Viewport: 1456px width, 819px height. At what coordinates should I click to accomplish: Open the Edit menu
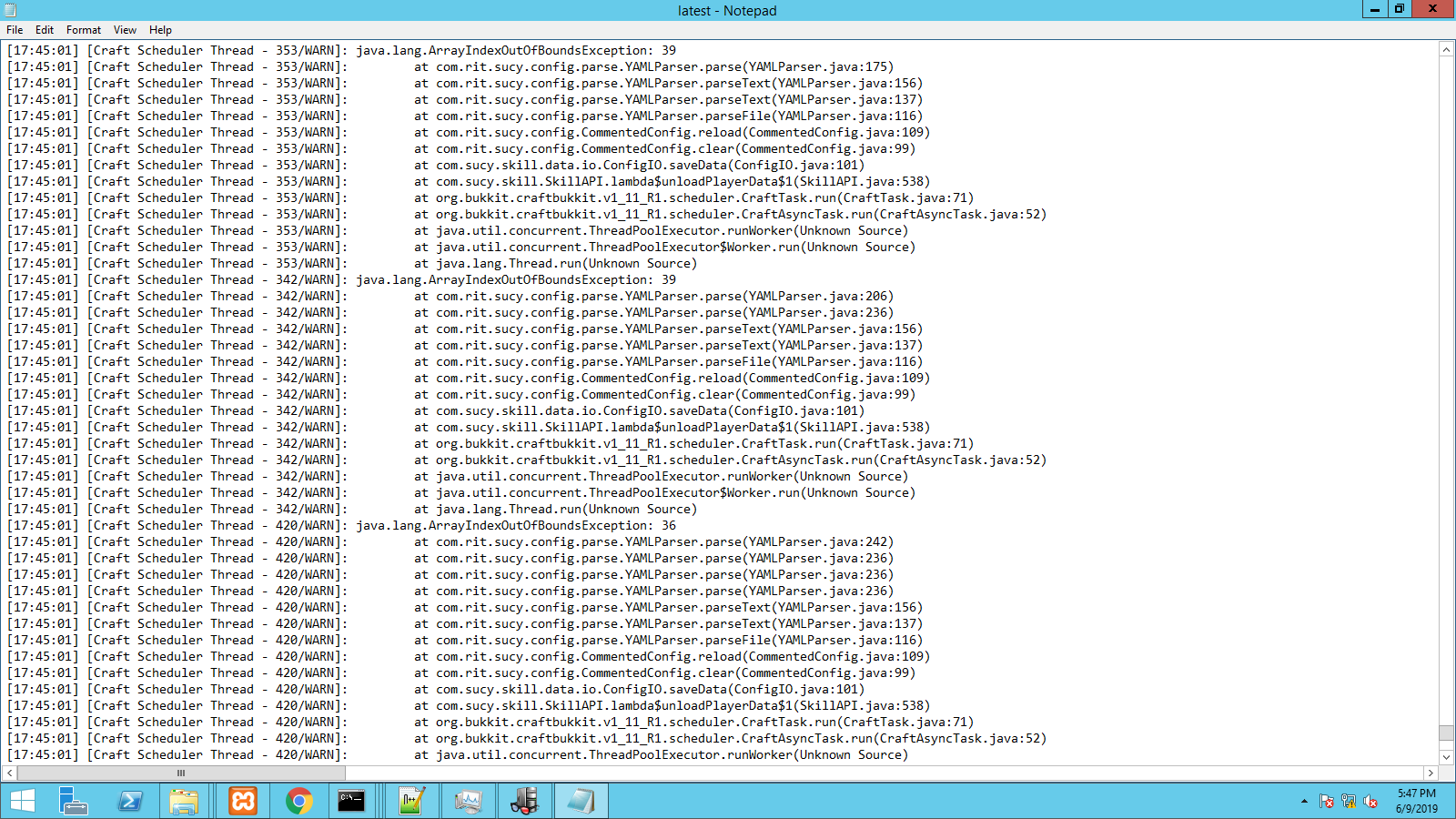point(45,30)
